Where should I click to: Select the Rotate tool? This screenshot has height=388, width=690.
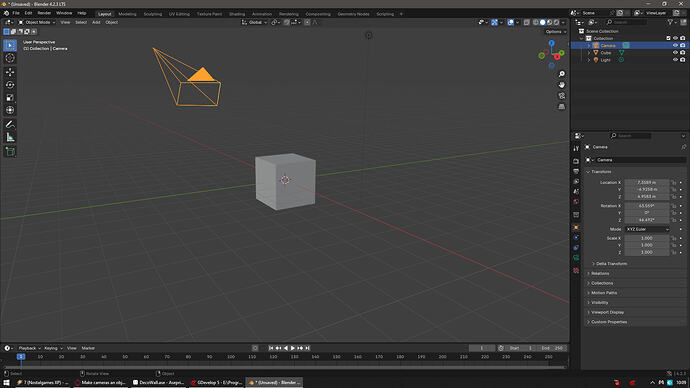coord(10,84)
